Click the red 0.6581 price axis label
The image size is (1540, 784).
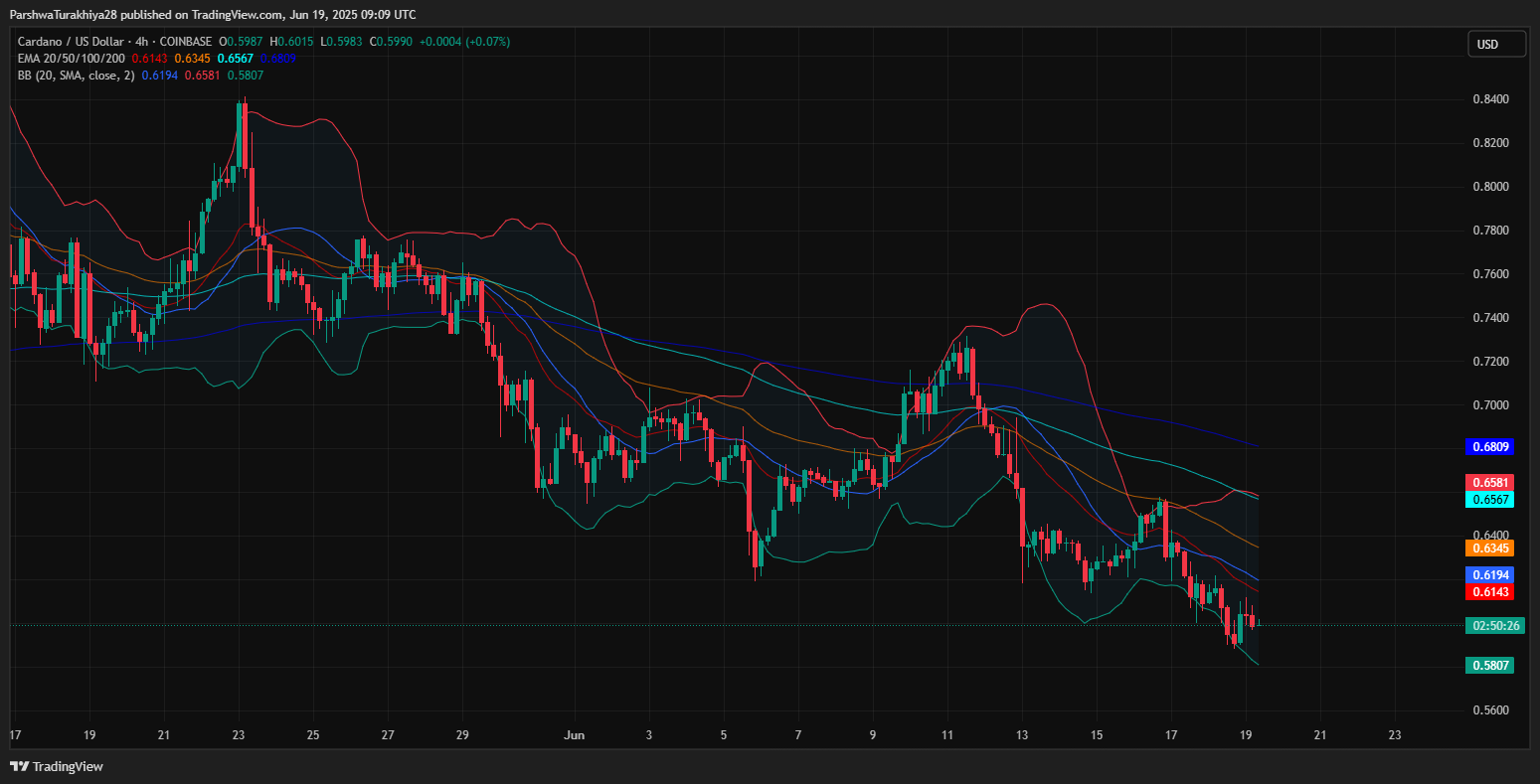(1489, 482)
